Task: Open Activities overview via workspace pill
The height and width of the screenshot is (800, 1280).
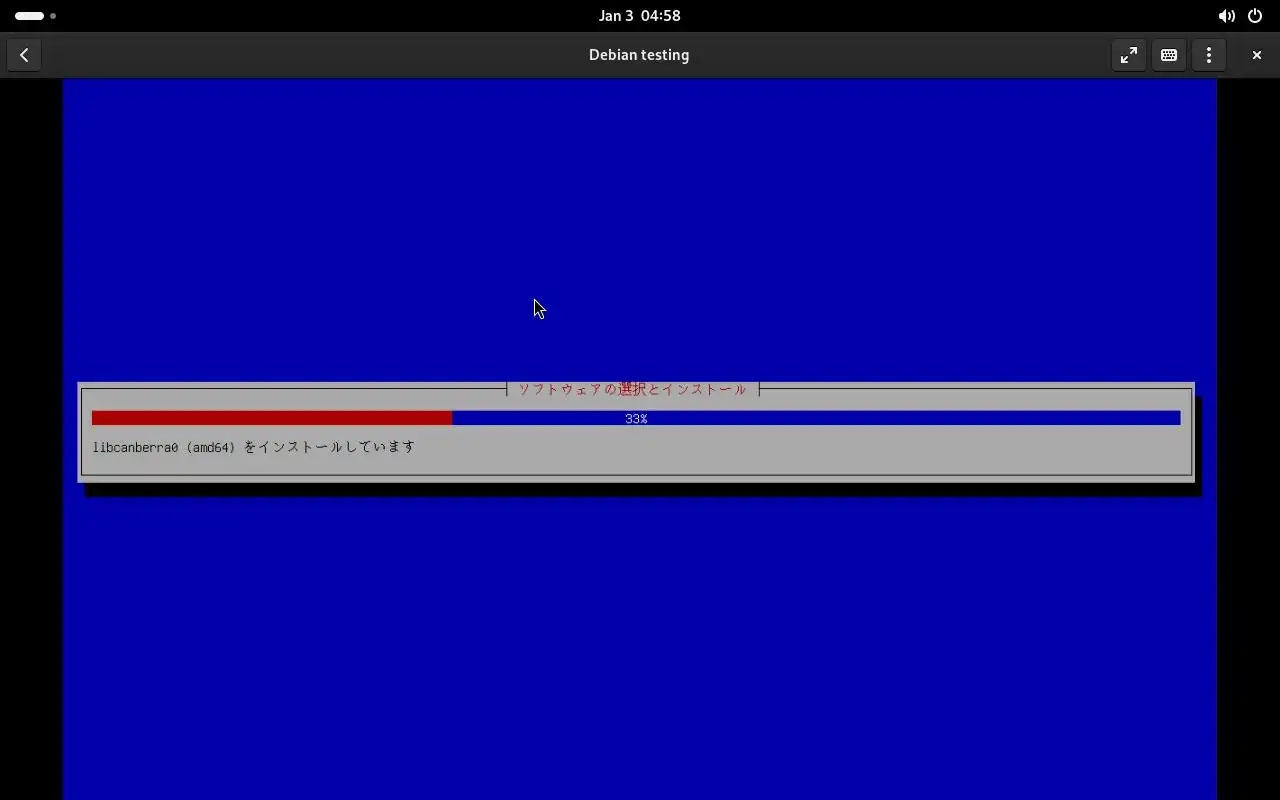Action: tap(35, 16)
